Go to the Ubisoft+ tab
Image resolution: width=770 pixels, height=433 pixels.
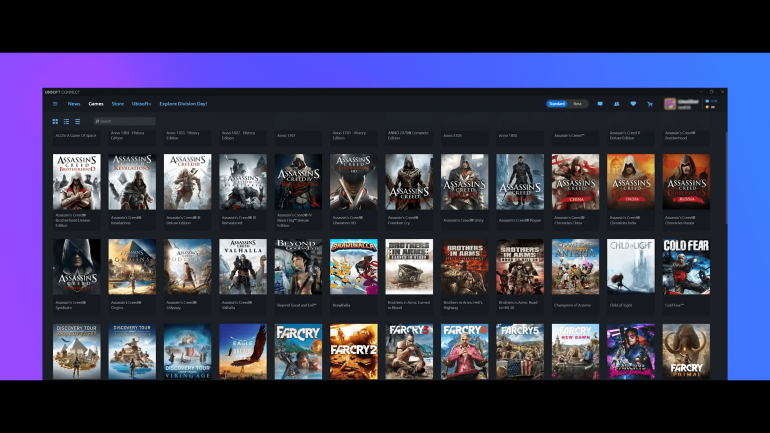[x=141, y=104]
